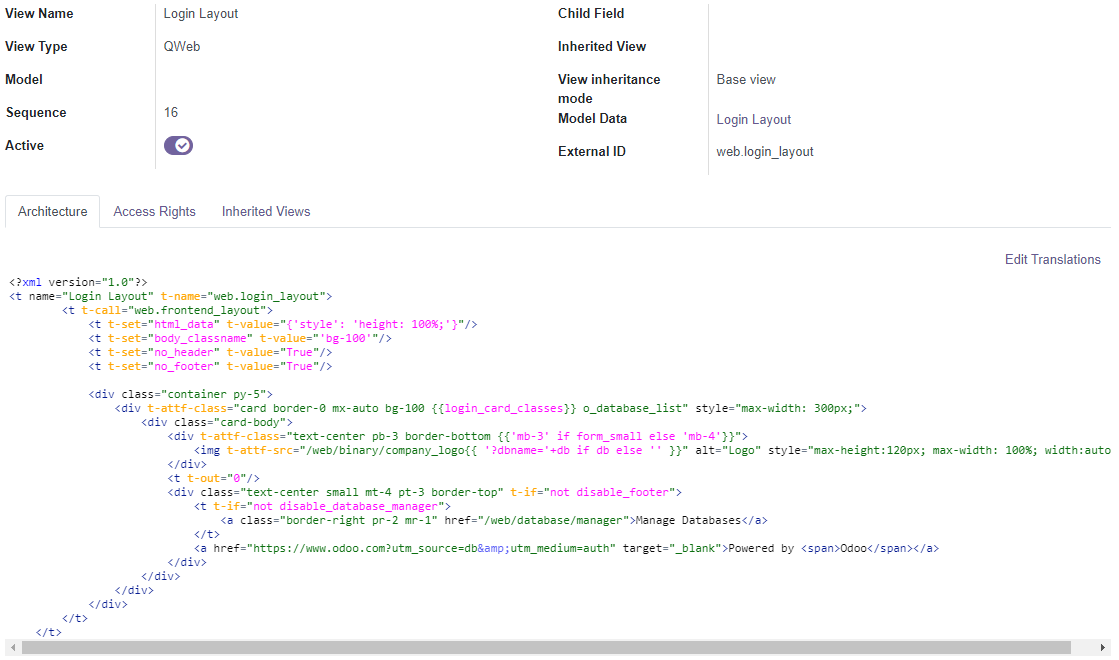This screenshot has width=1119, height=660.
Task: Open the web.login_layout External ID record
Action: [766, 151]
